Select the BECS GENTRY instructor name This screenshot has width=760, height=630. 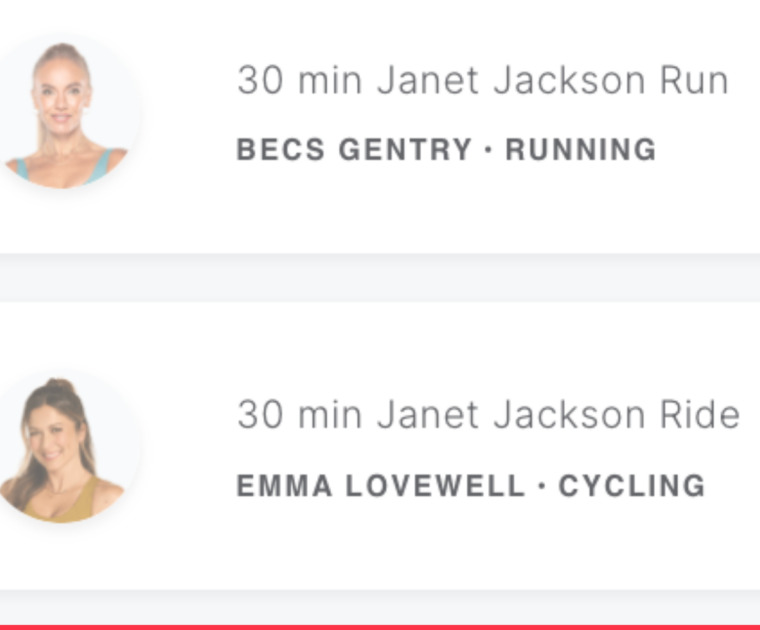tap(354, 150)
